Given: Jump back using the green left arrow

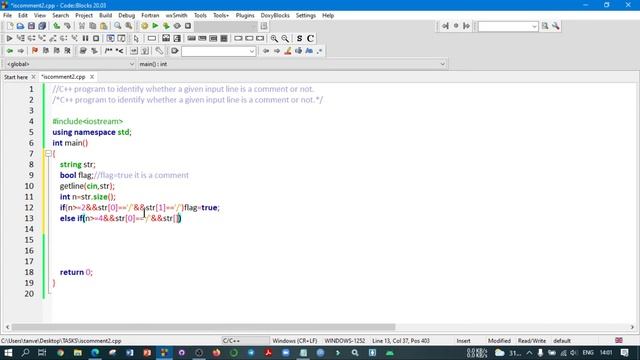Looking at the screenshot, I should click(9, 51).
